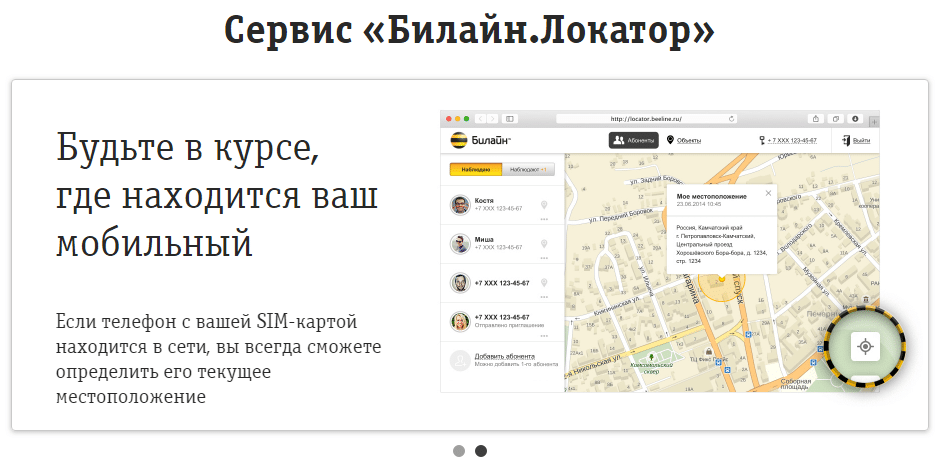Click the location pin for Миша
The height and width of the screenshot is (470, 941).
544,244
